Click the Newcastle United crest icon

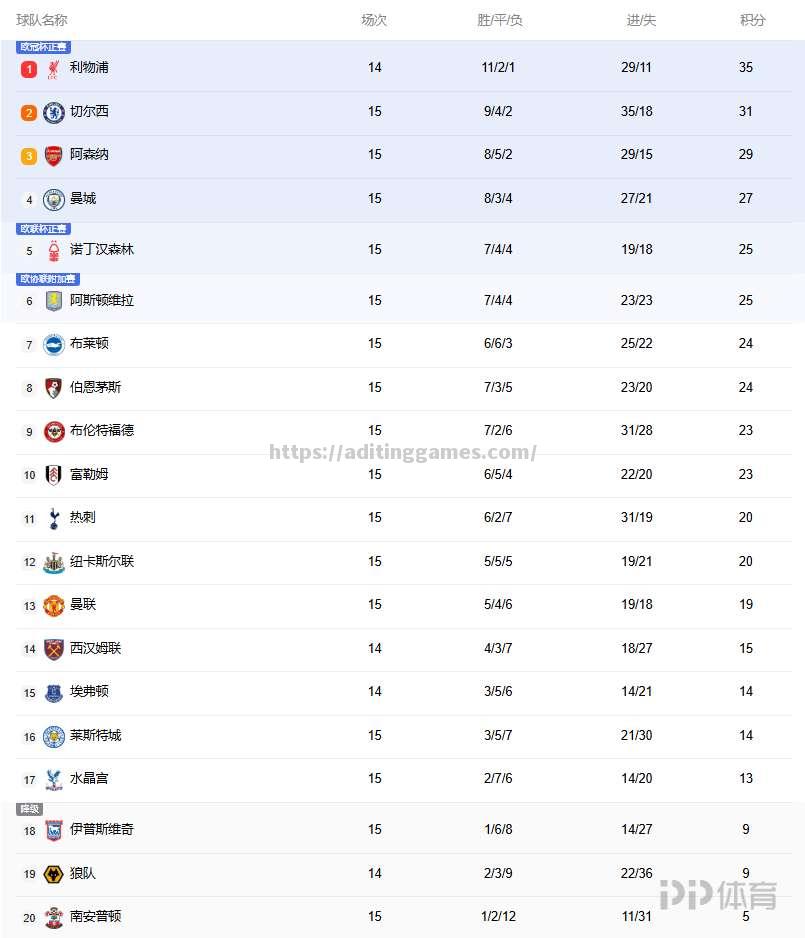[x=54, y=562]
